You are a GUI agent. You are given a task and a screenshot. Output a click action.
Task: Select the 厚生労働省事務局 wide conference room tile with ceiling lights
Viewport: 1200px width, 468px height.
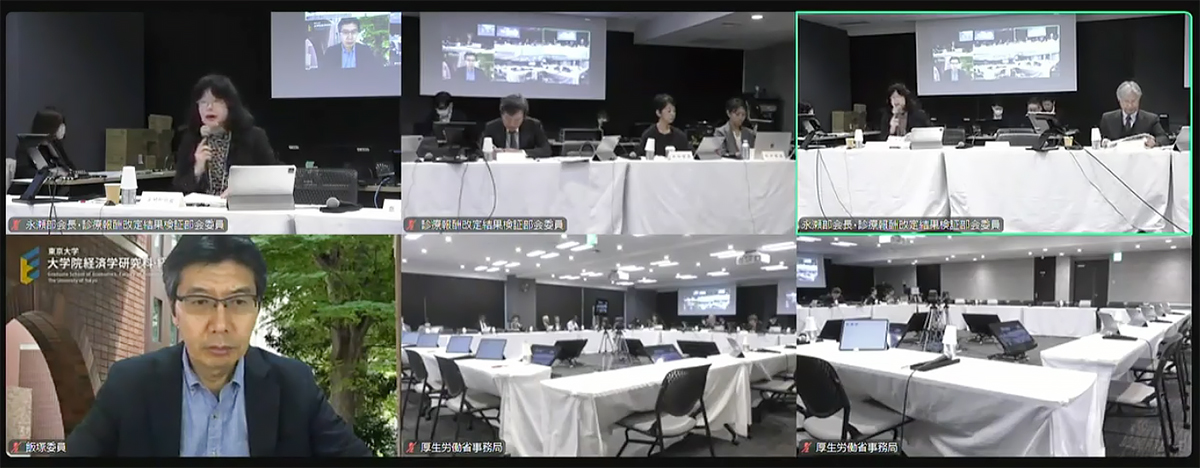point(598,346)
